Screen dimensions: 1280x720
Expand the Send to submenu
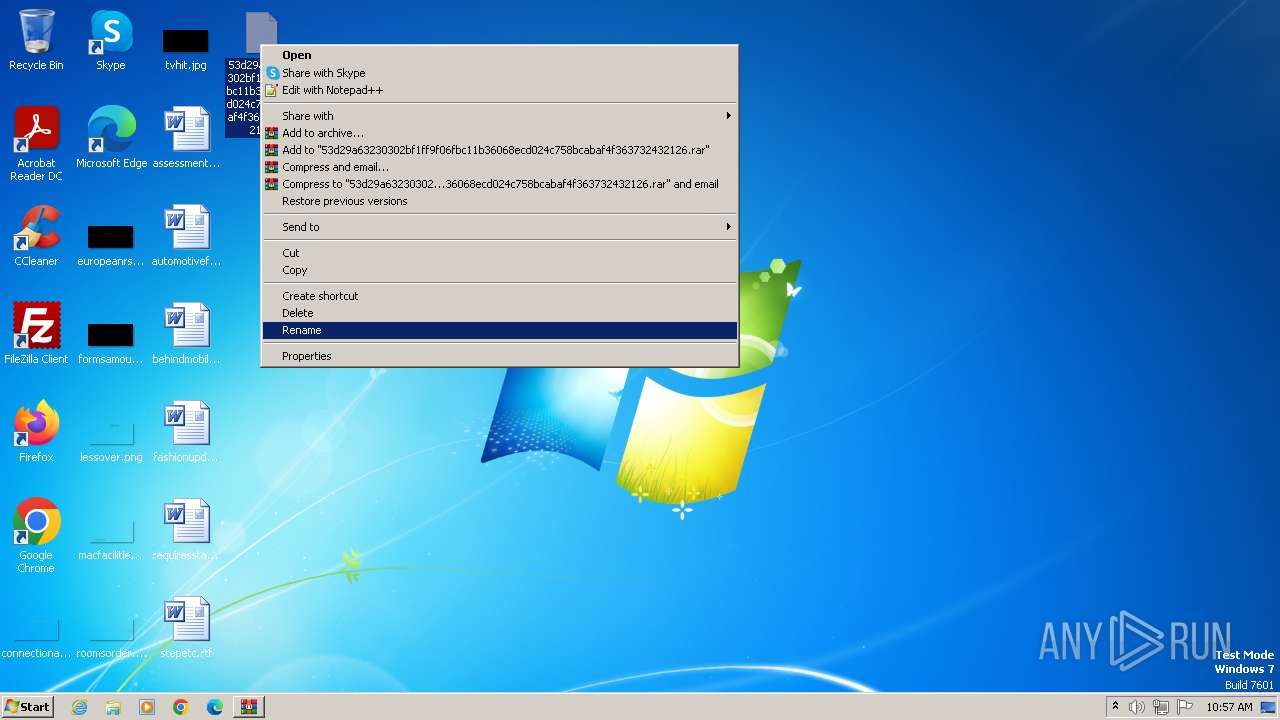click(x=500, y=226)
